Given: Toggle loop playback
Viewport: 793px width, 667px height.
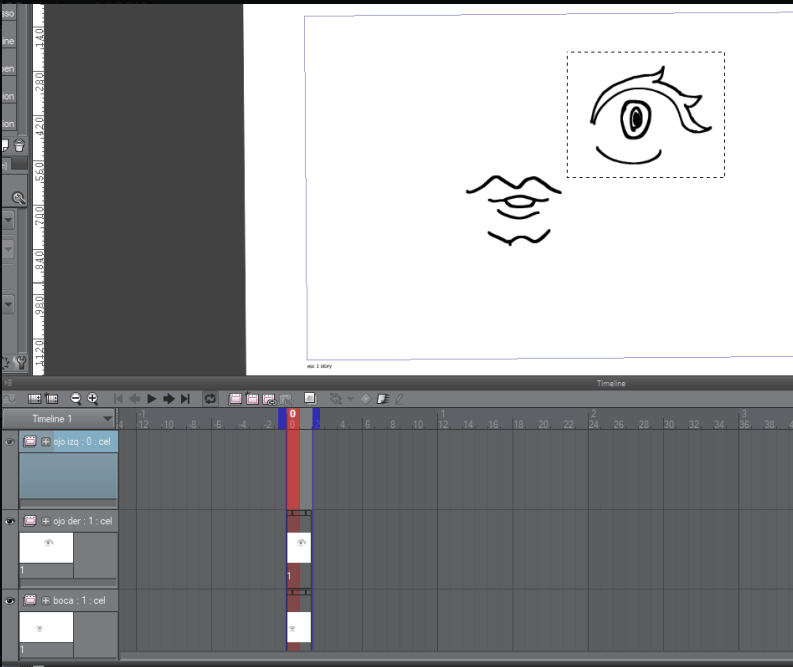Looking at the screenshot, I should point(210,399).
